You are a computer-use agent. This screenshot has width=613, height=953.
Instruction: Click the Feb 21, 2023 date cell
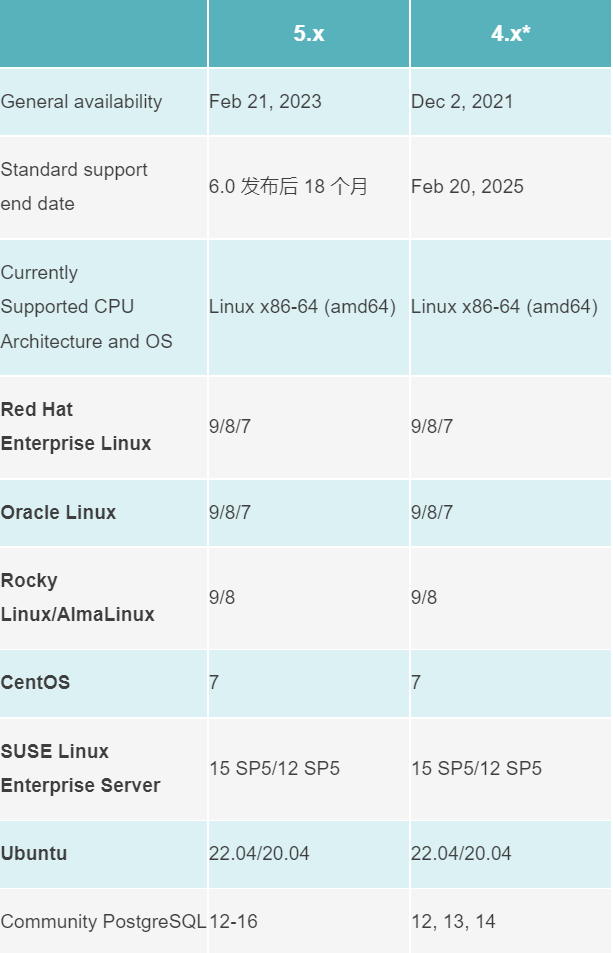(265, 102)
